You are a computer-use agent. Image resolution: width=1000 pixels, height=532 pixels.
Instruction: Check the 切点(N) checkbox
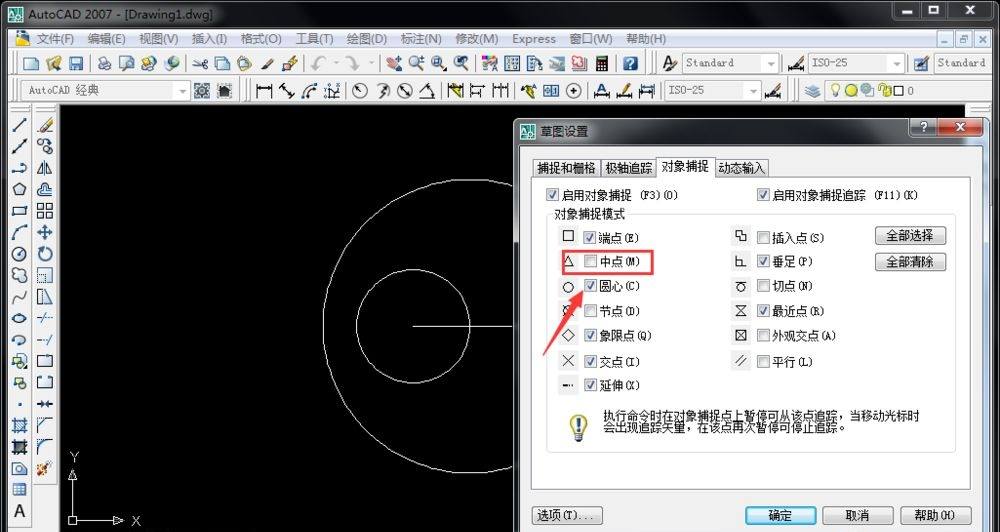(763, 286)
